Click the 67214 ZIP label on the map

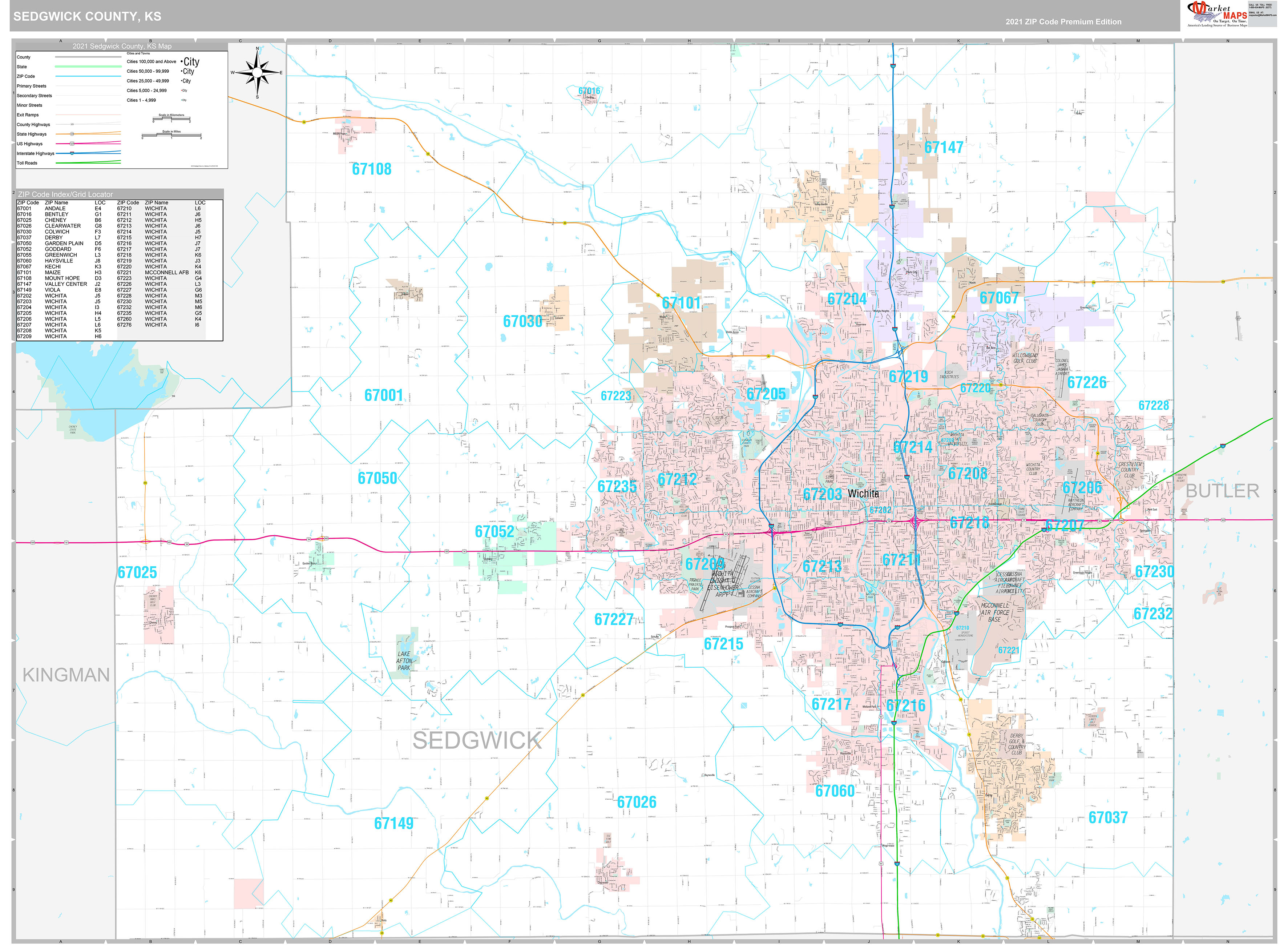(x=913, y=447)
